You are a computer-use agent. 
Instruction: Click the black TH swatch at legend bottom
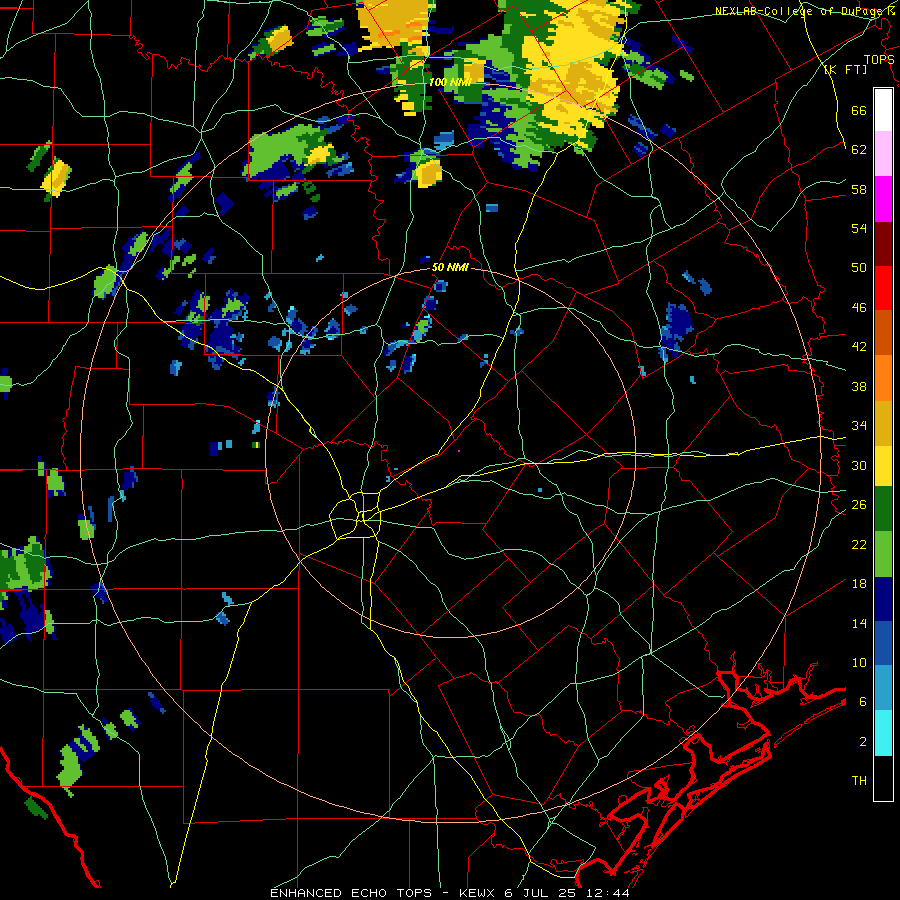click(x=883, y=778)
